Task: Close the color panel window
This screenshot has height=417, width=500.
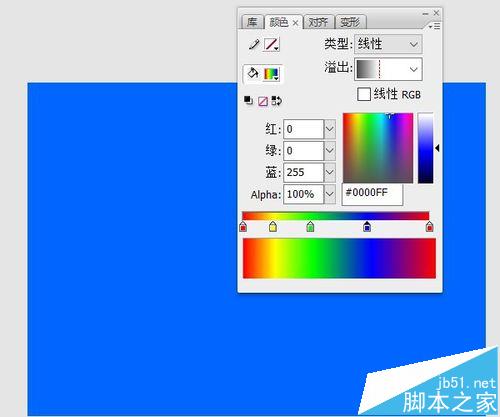Action: [x=436, y=13]
